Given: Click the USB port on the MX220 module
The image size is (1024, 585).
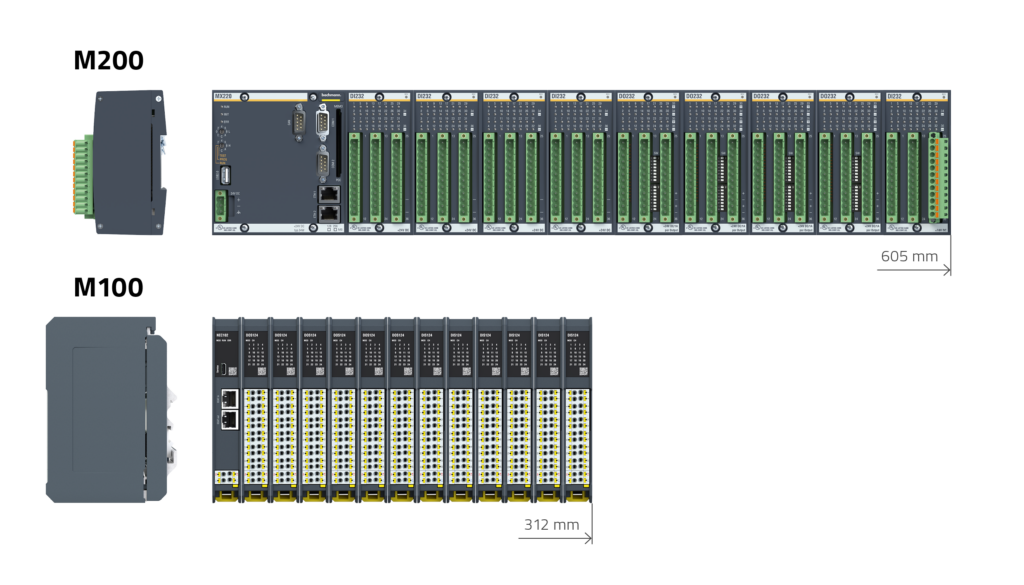Looking at the screenshot, I should click(227, 177).
